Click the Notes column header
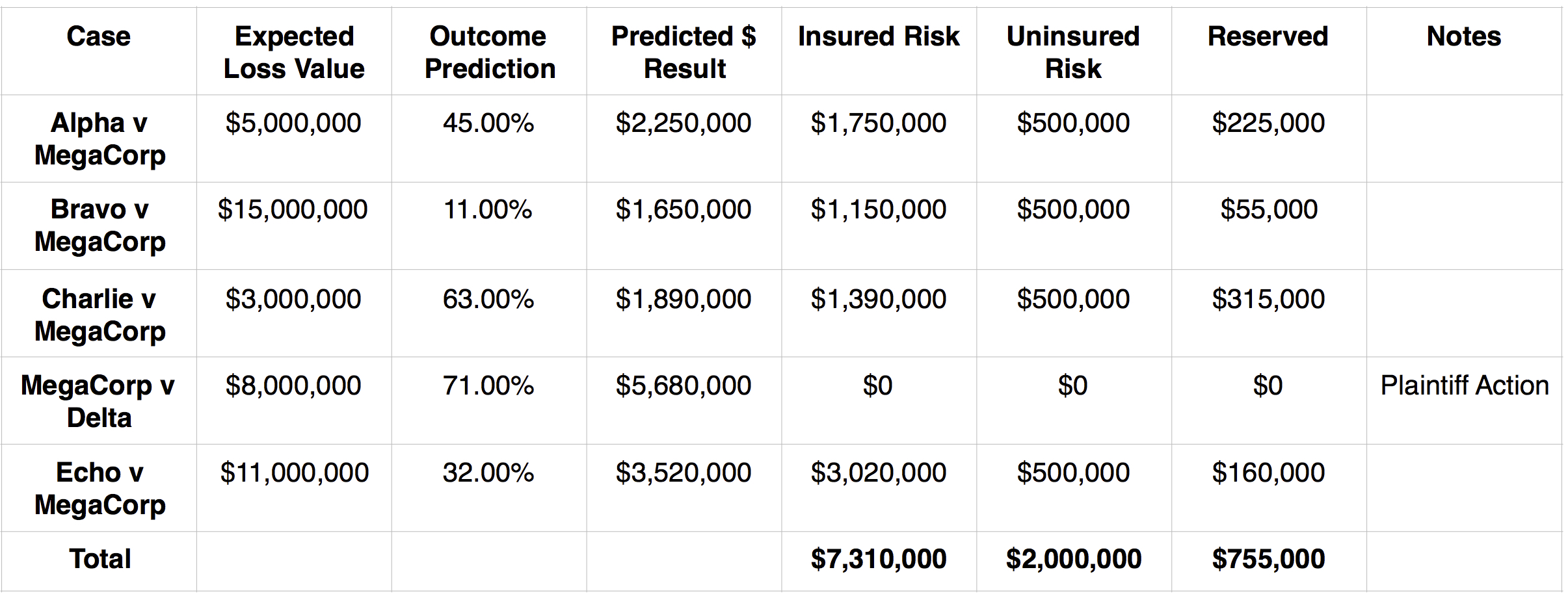Image resolution: width=1568 pixels, height=598 pixels. [1464, 36]
